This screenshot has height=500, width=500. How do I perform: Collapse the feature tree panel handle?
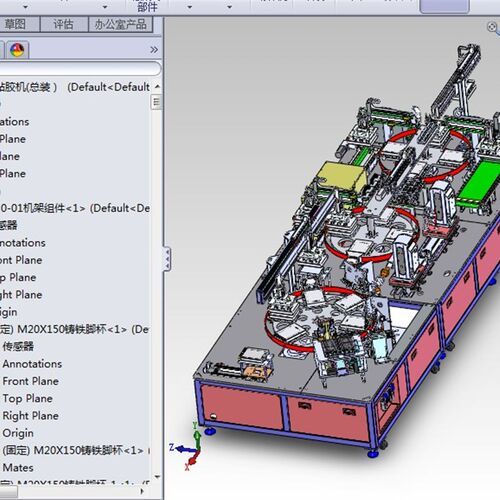[167, 258]
